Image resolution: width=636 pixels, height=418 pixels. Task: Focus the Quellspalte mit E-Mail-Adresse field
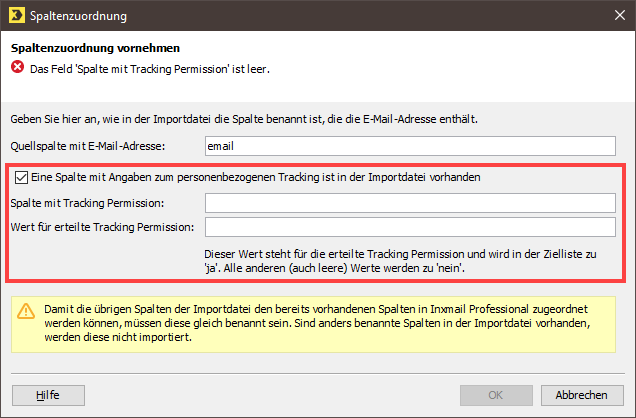click(x=410, y=146)
